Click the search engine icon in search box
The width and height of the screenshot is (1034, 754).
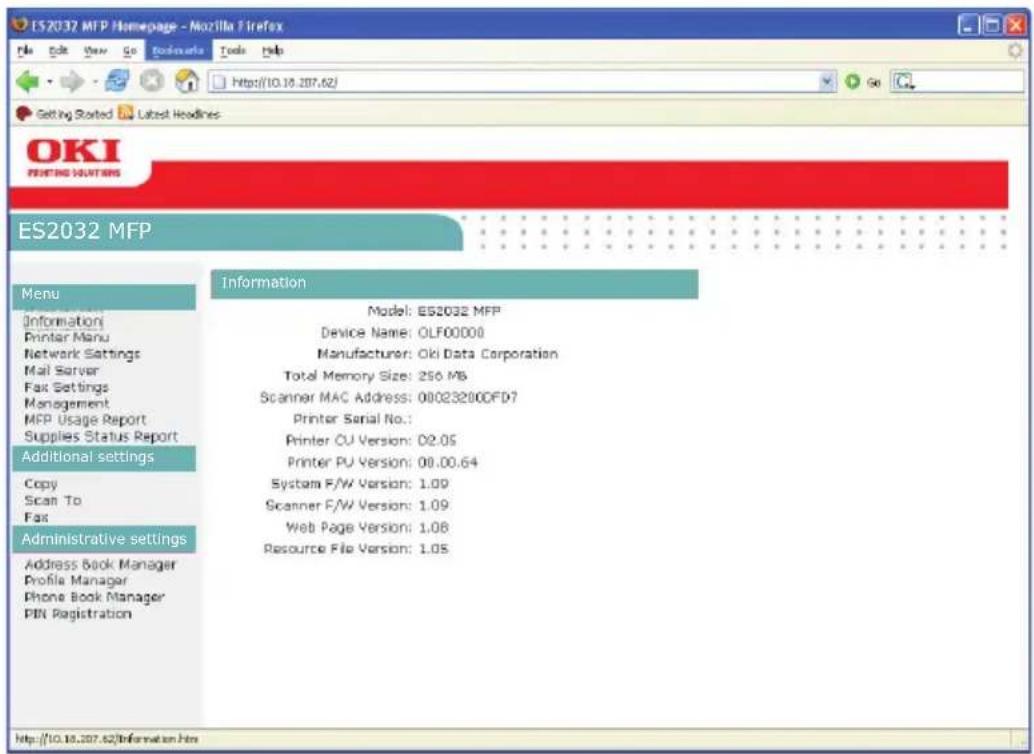[903, 82]
